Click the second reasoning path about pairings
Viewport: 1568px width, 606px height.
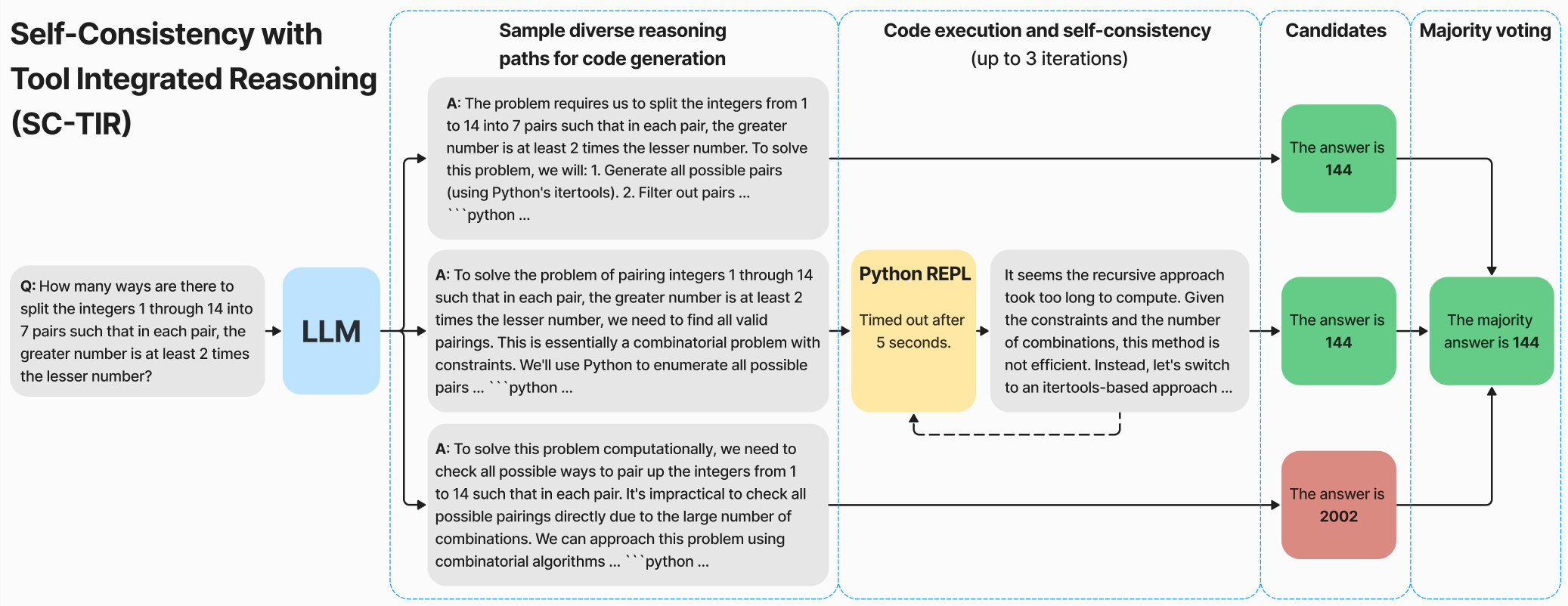pos(628,331)
